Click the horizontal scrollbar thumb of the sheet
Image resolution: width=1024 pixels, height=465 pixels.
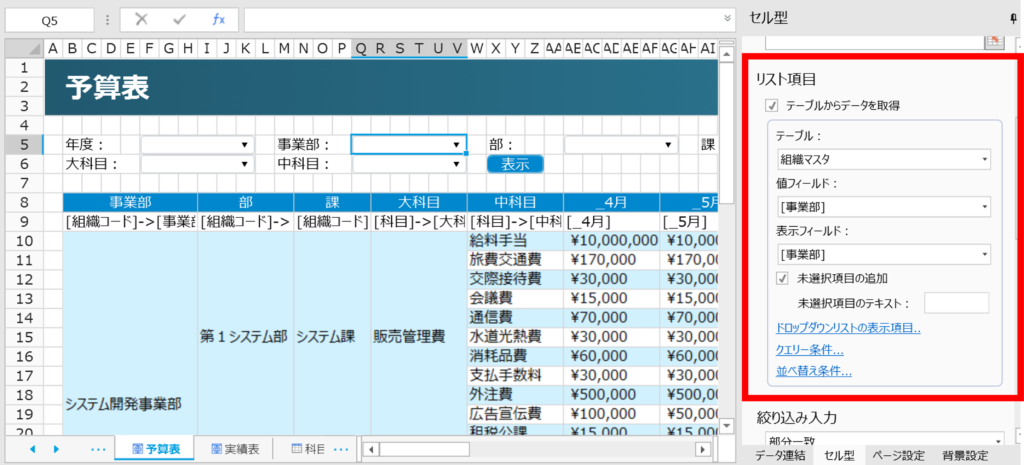click(424, 449)
